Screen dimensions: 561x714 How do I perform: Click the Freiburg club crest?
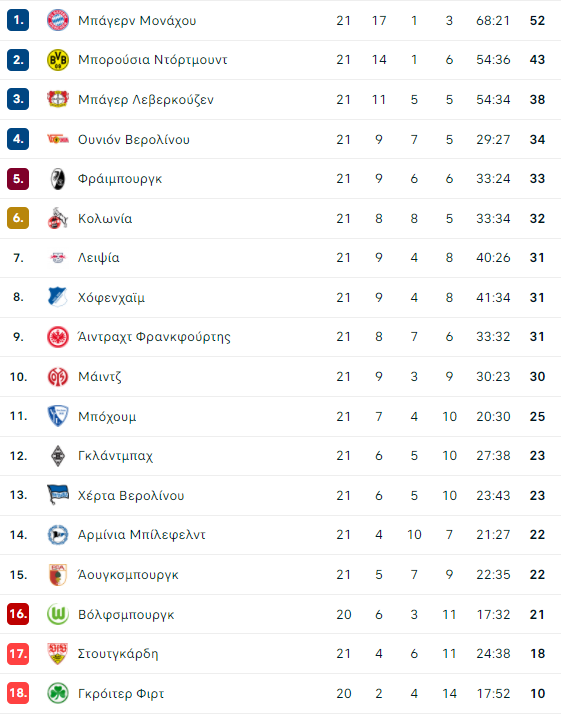click(58, 178)
